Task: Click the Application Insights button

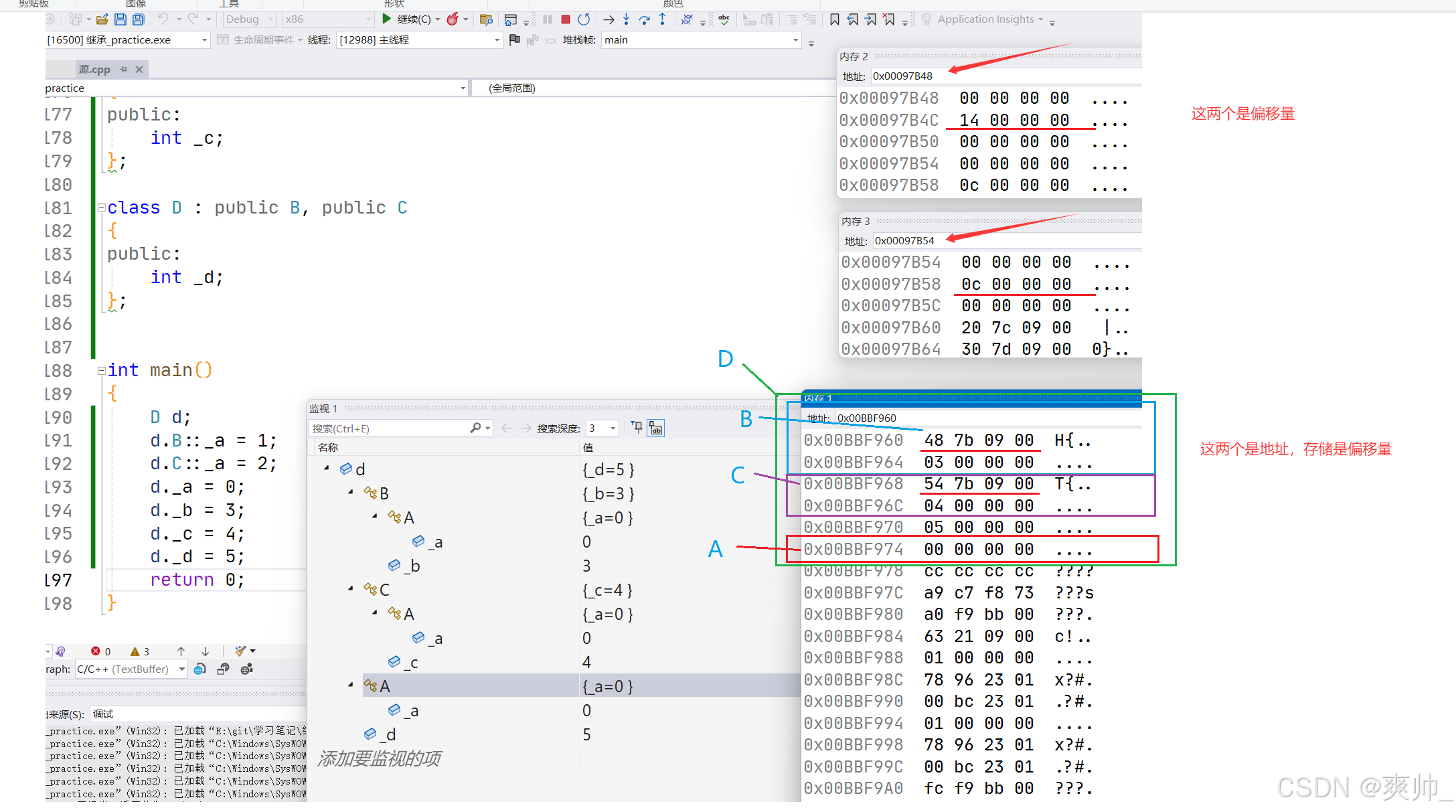Action: tap(984, 19)
